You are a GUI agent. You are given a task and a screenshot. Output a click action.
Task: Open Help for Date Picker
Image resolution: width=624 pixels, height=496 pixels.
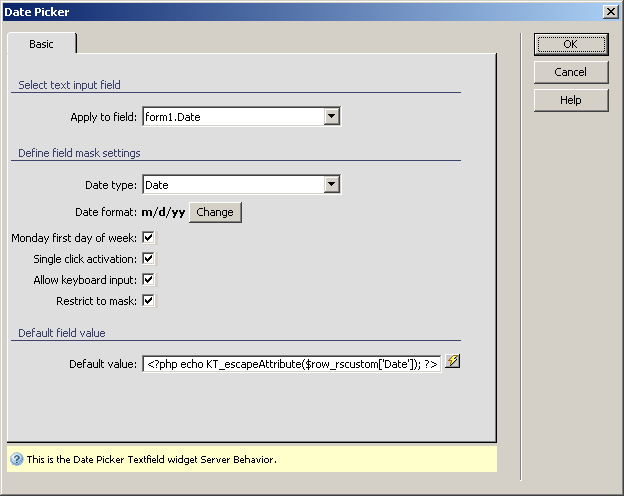(x=570, y=100)
